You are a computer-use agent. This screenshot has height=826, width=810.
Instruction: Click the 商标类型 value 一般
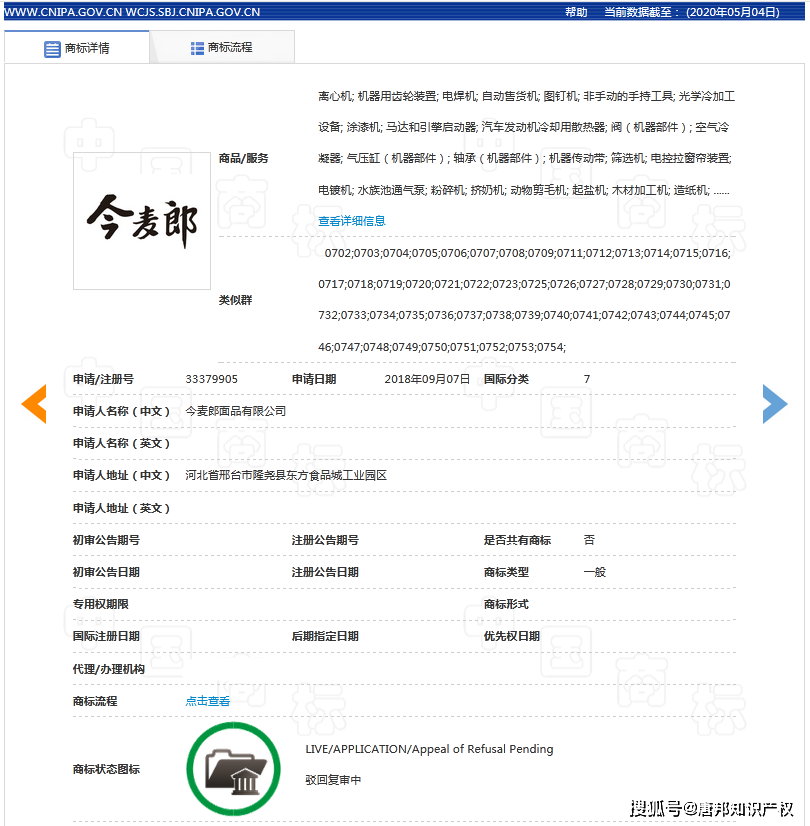point(595,572)
